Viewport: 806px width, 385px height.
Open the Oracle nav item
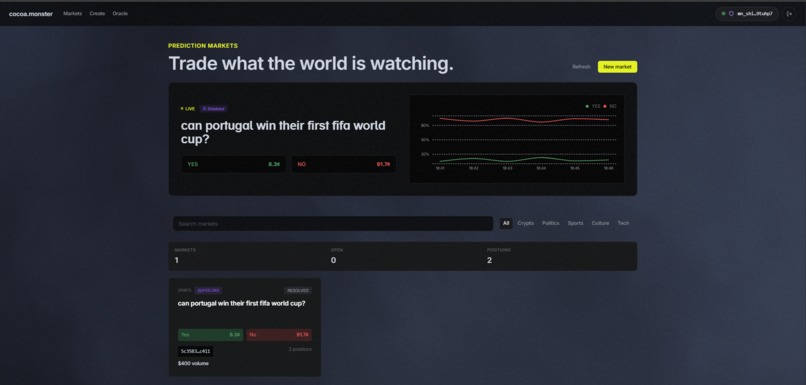(x=120, y=13)
